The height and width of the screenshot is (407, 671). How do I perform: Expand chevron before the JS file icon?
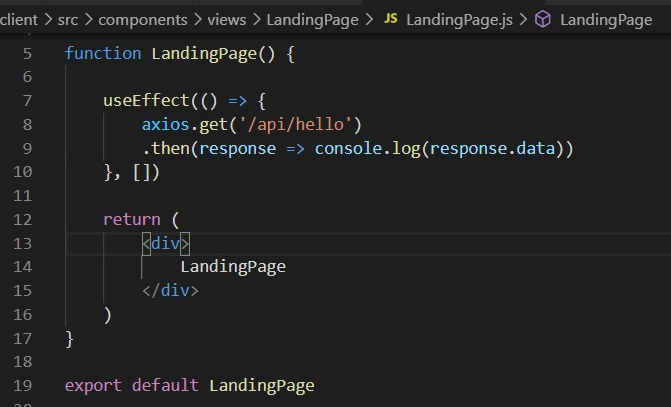(369, 20)
